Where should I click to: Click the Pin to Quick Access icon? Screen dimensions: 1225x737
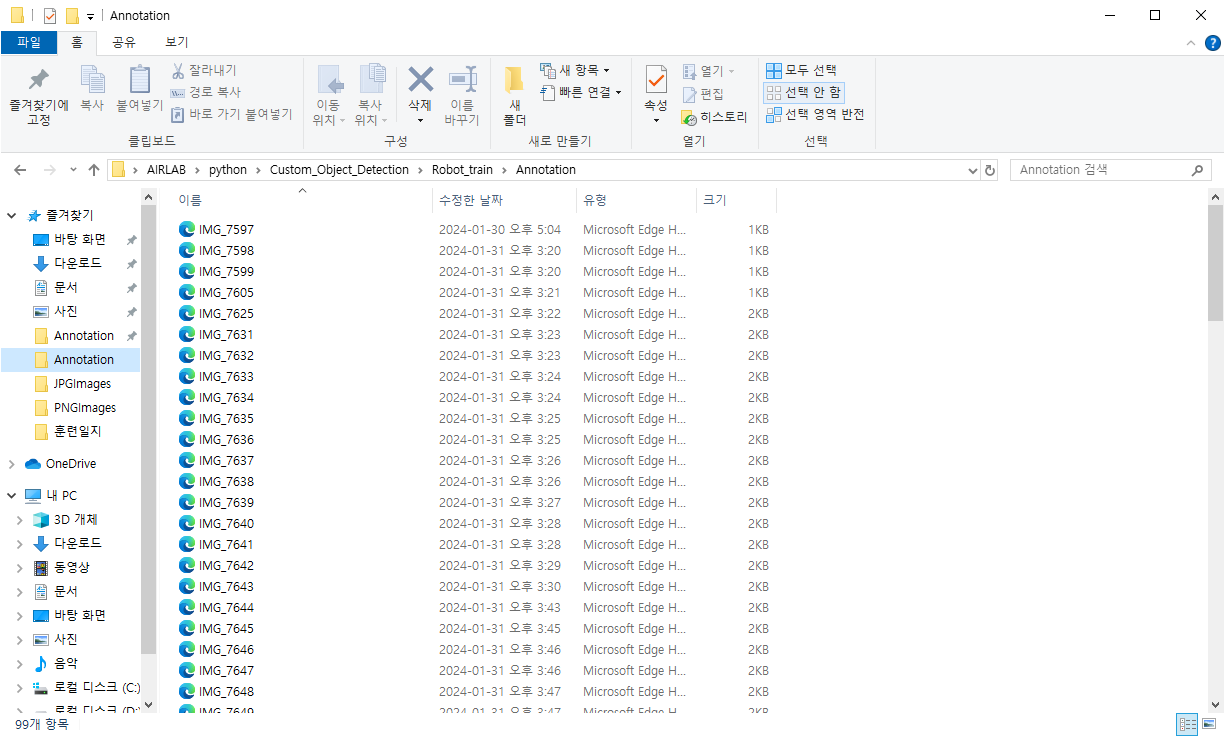(x=38, y=82)
